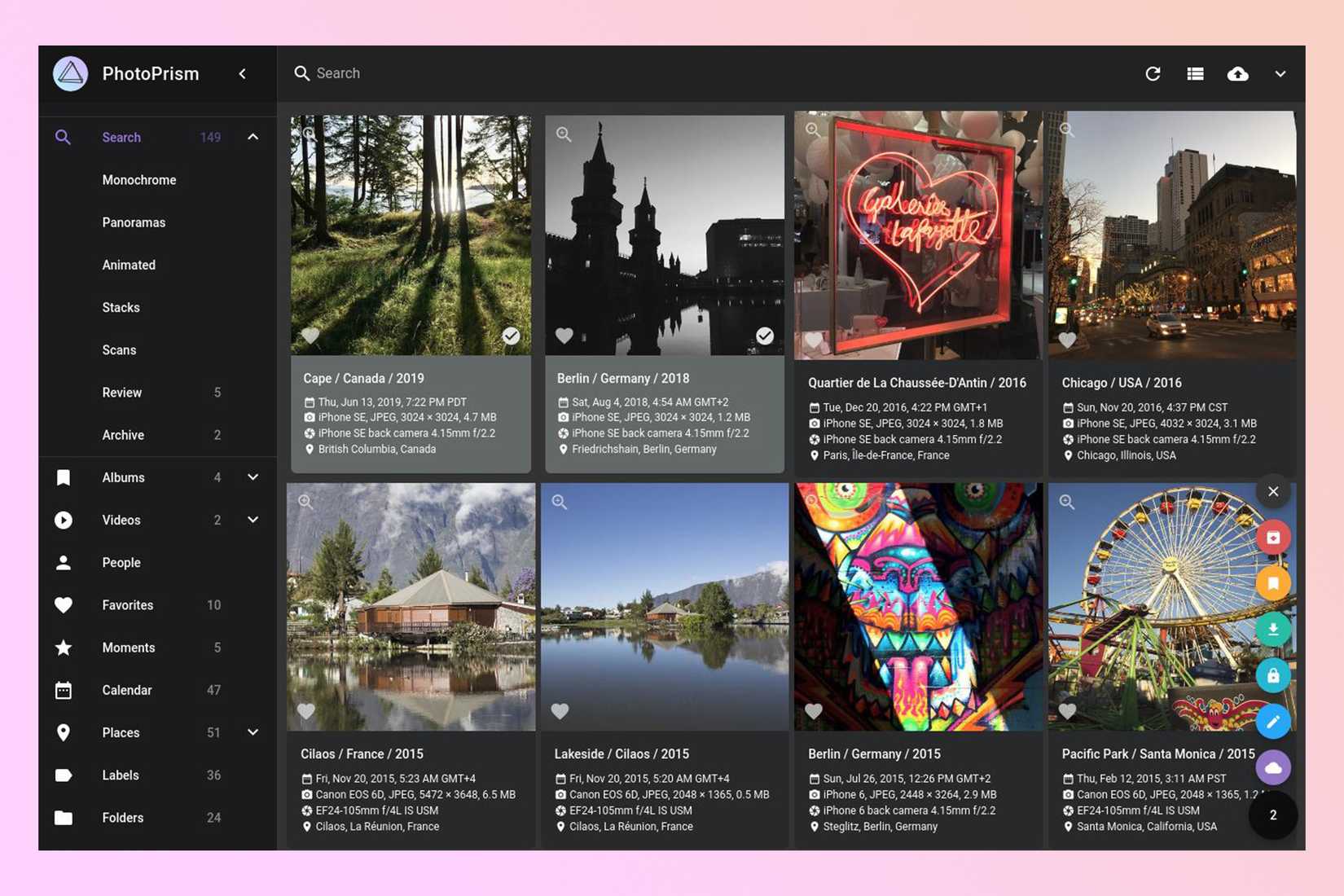Clear selection with the X button
Image resolution: width=1344 pixels, height=896 pixels.
point(1273,491)
